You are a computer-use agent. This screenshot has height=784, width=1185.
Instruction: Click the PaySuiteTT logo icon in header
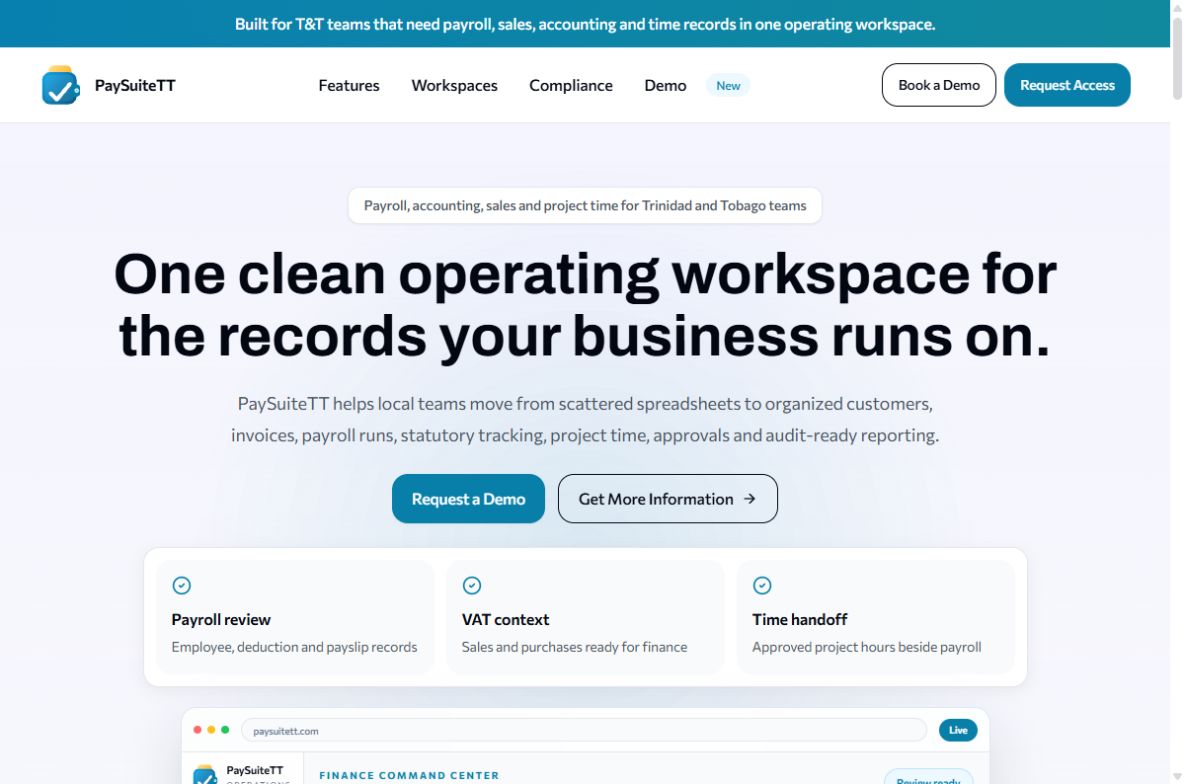60,85
